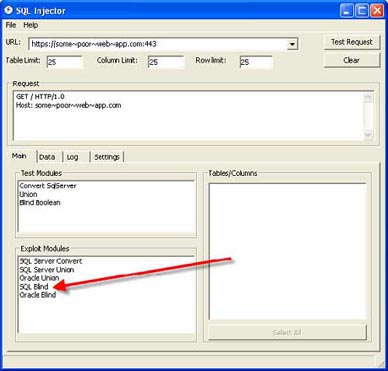Click the Request box scroll up arrow

coord(368,97)
